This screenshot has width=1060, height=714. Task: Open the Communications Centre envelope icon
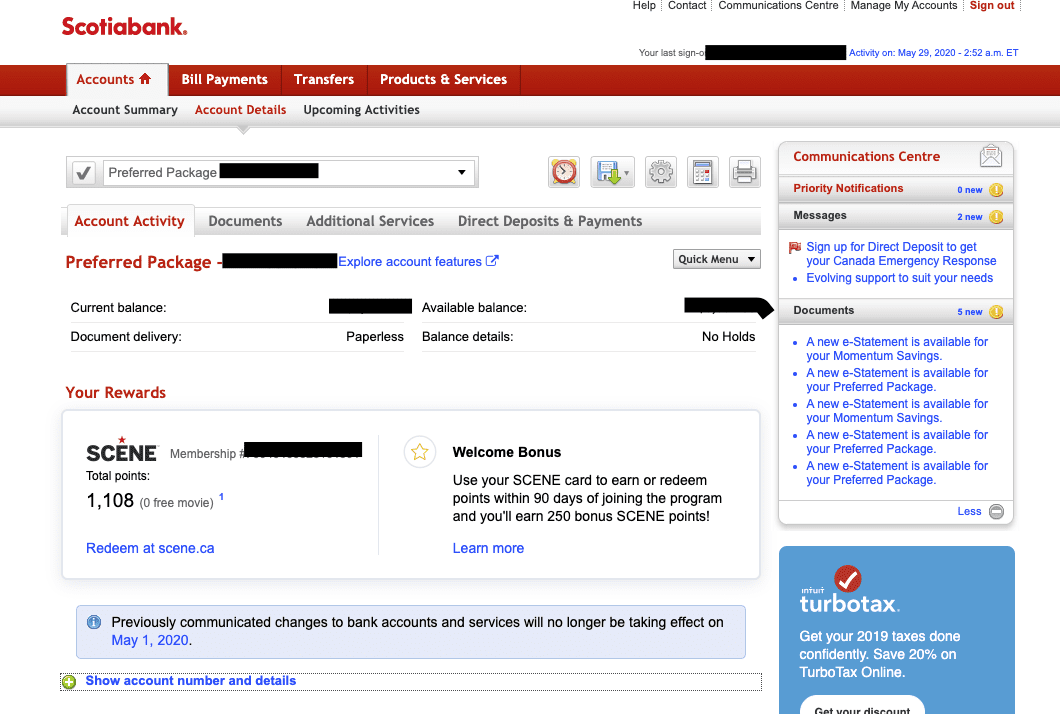990,156
